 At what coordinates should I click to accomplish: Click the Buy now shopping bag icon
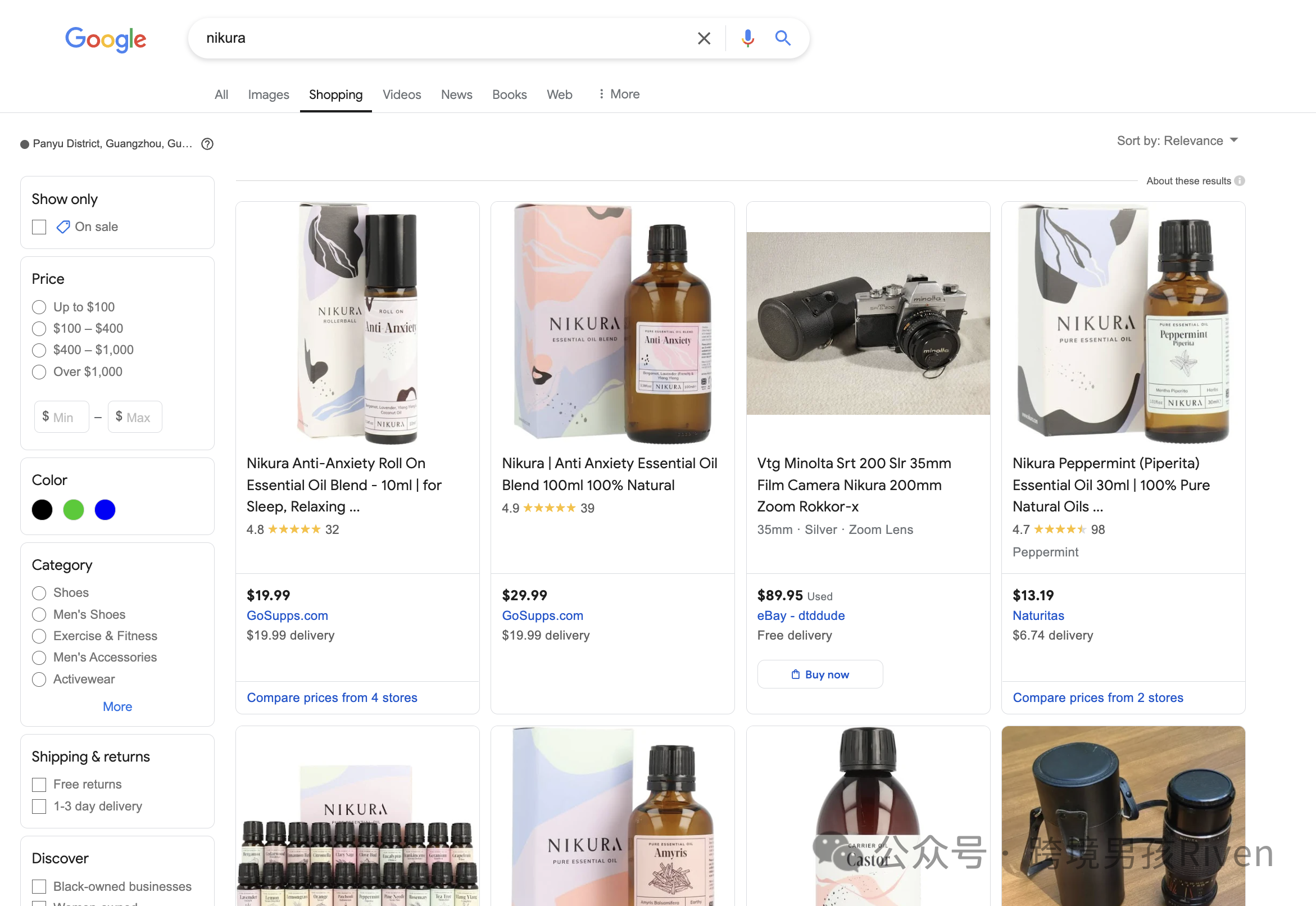point(796,674)
